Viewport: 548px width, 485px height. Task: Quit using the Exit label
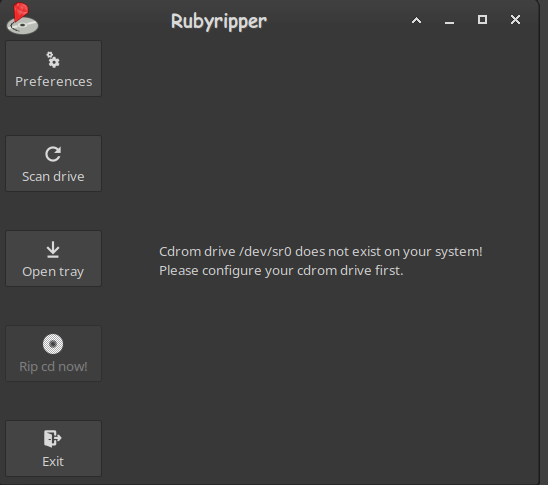point(53,462)
